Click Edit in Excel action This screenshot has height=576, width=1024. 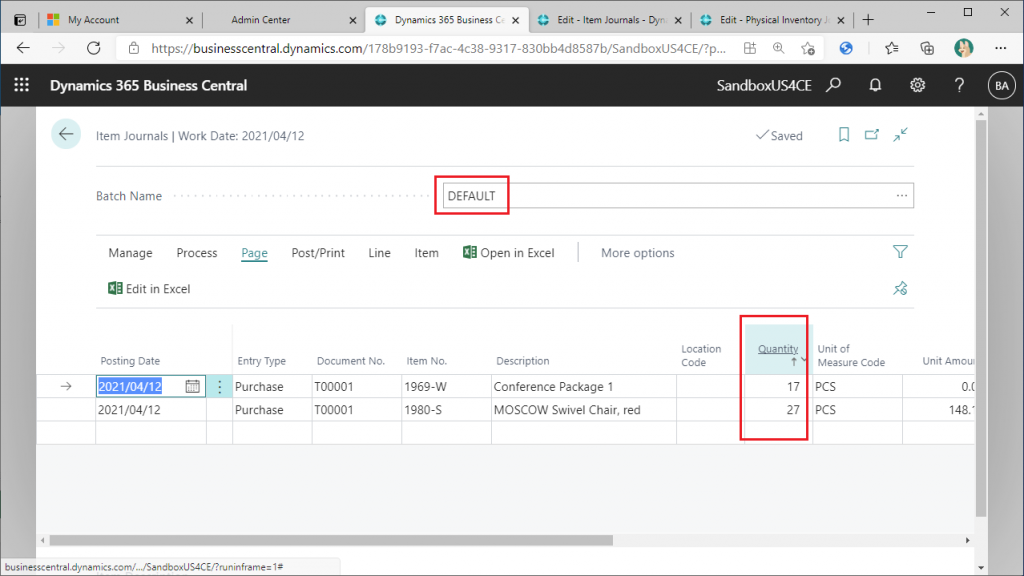coord(149,289)
